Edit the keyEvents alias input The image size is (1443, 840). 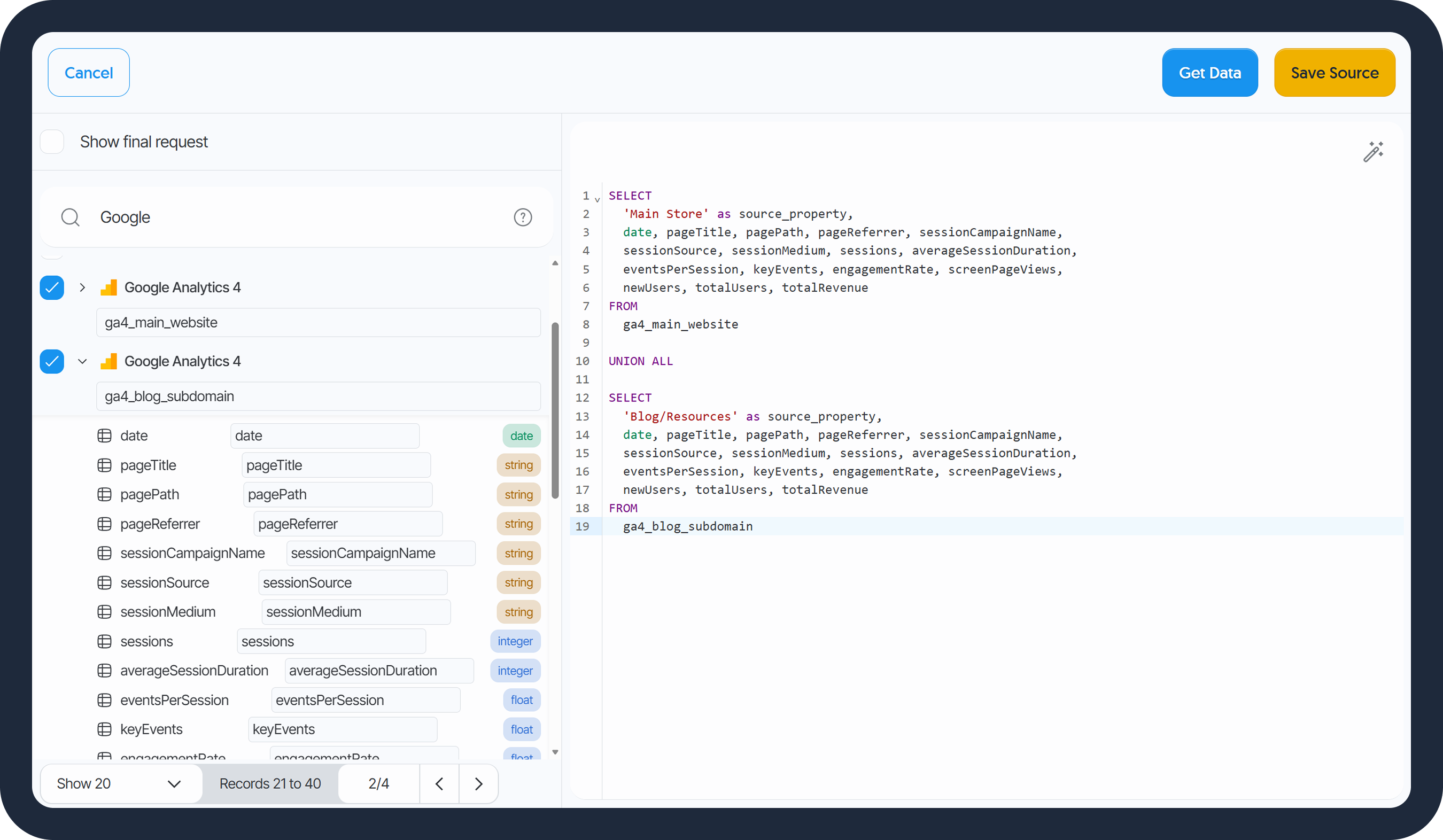343,729
